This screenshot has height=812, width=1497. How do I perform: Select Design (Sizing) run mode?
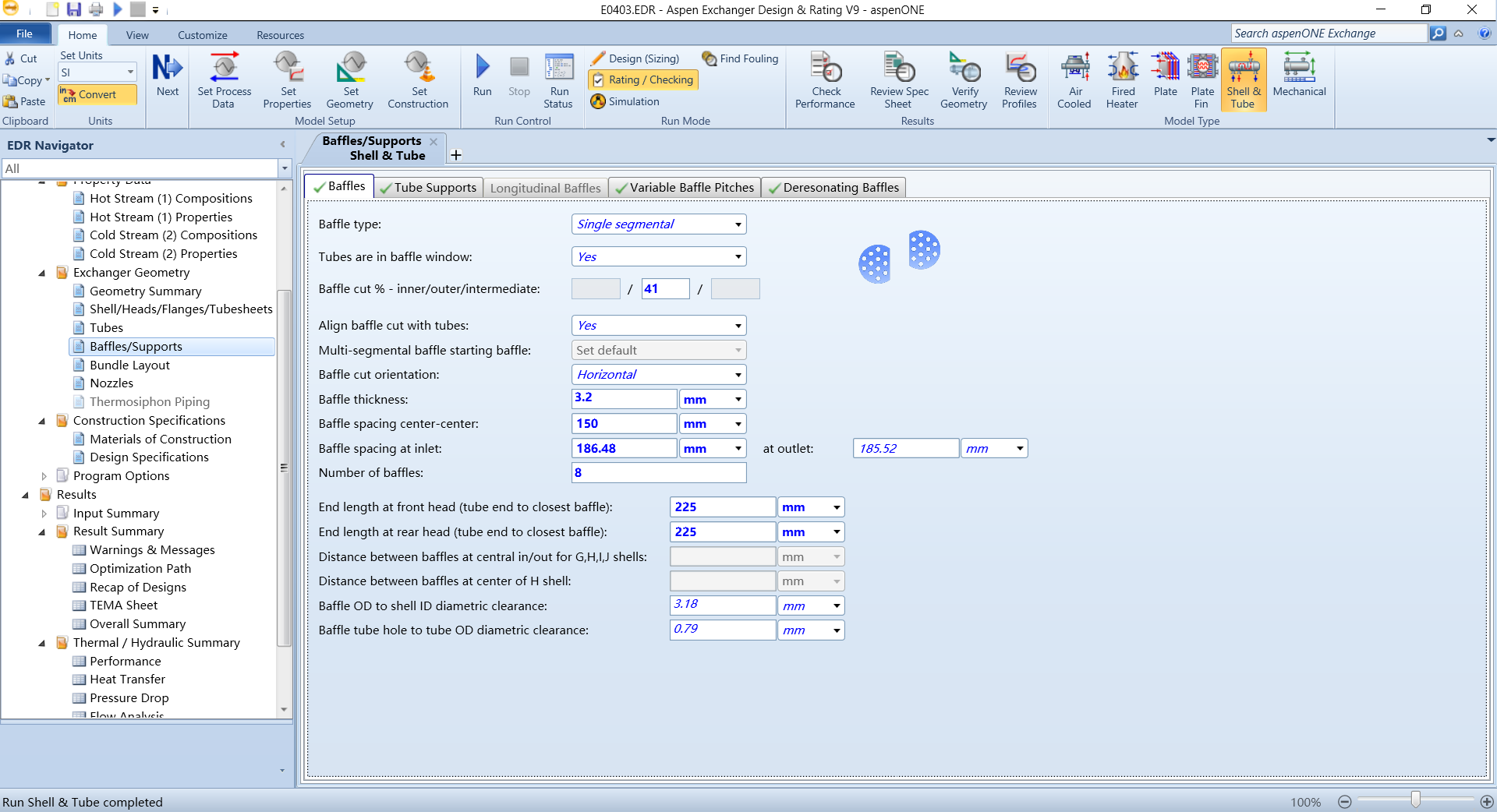[x=635, y=58]
